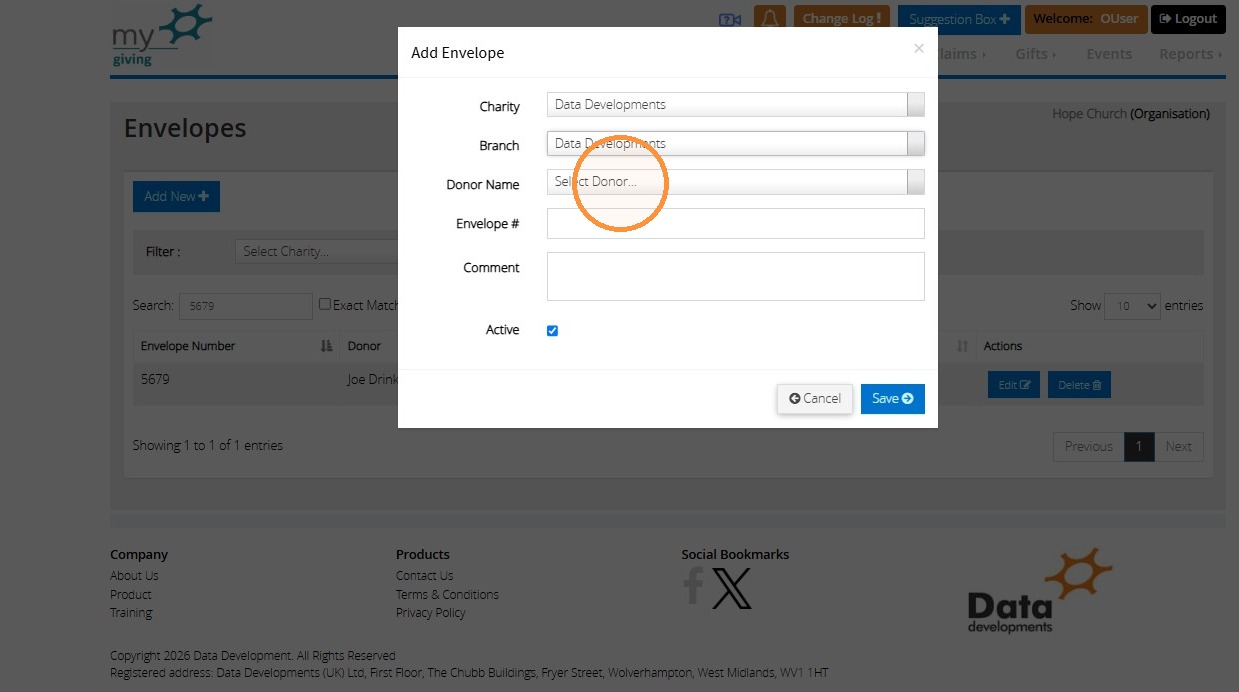
Task: Click the Welcome OUser badge
Action: (1085, 19)
